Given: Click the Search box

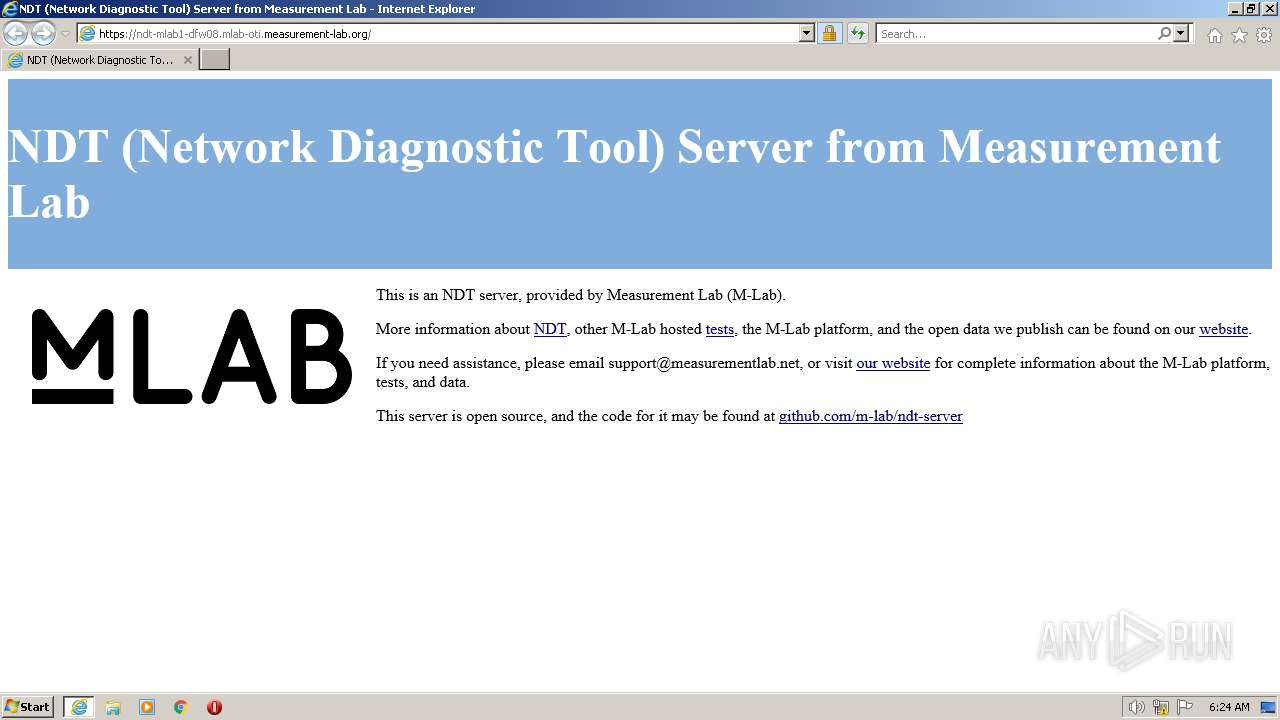Looking at the screenshot, I should pyautogui.click(x=1015, y=34).
